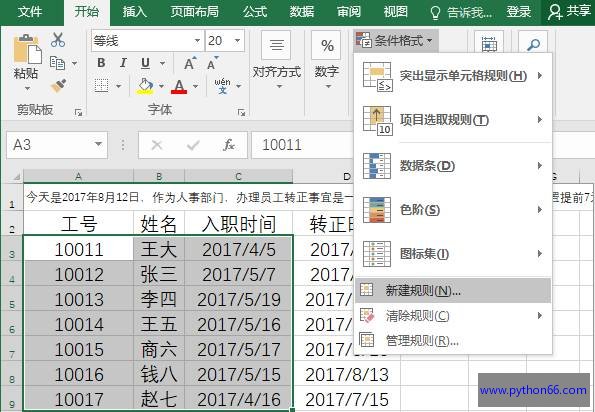Expand the Name Box dropdown arrow
The height and width of the screenshot is (412, 595).
98,145
